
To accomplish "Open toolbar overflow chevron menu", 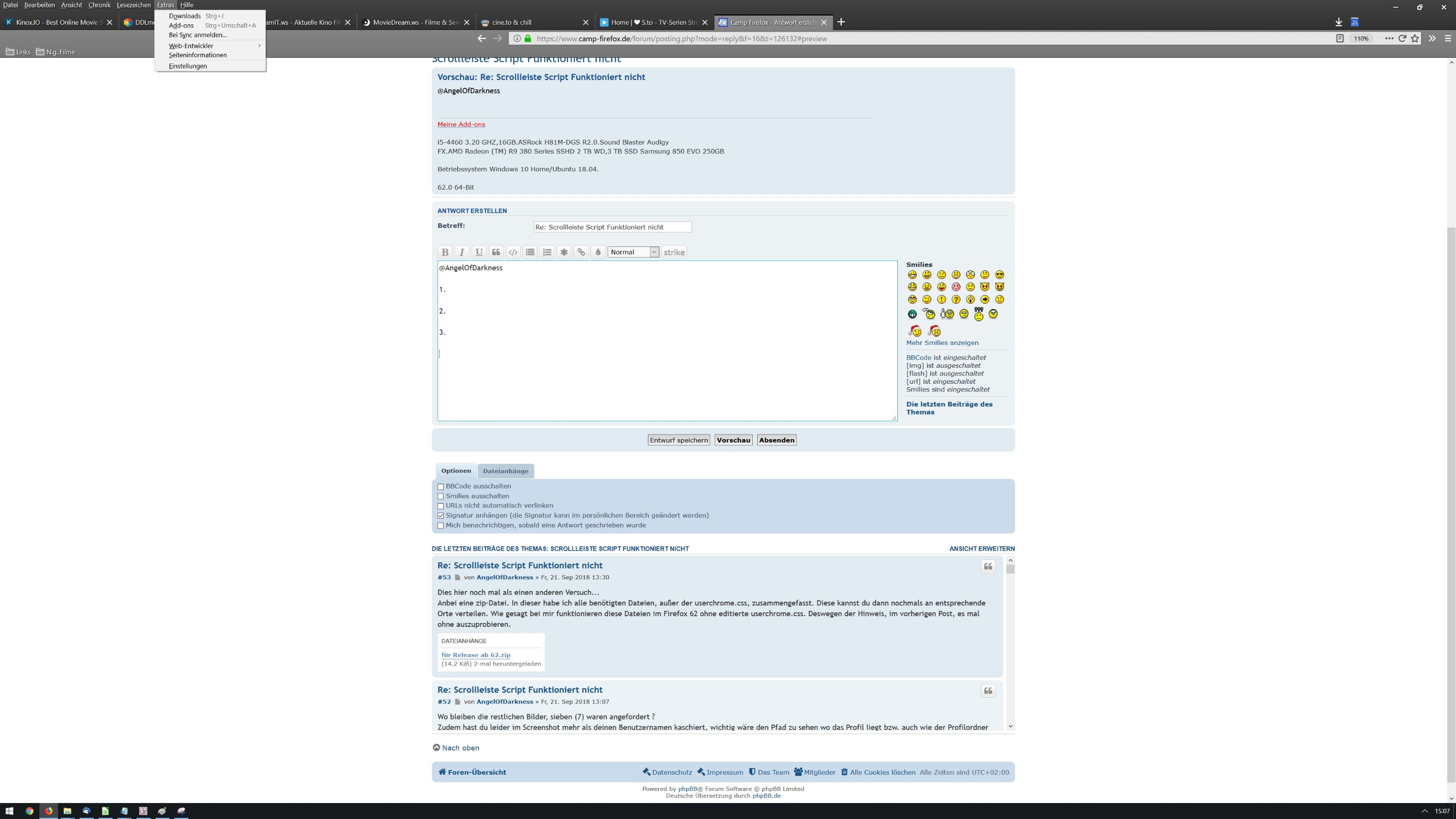I will (1432, 38).
